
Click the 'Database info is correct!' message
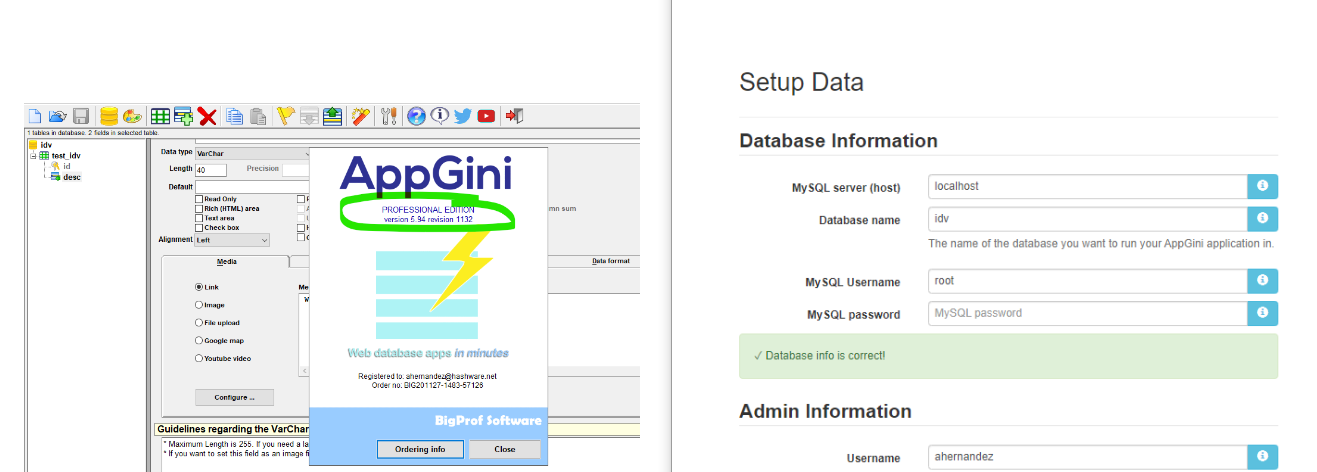coord(1008,355)
